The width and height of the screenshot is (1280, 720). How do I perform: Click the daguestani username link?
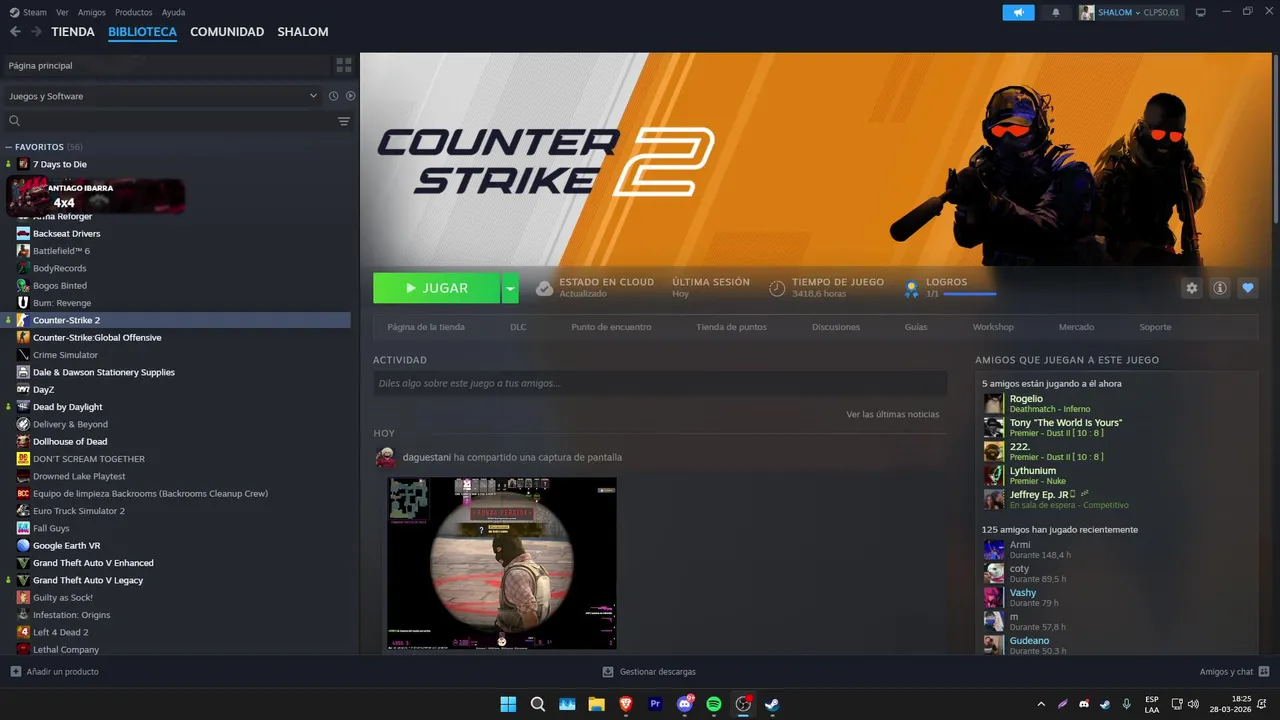426,457
